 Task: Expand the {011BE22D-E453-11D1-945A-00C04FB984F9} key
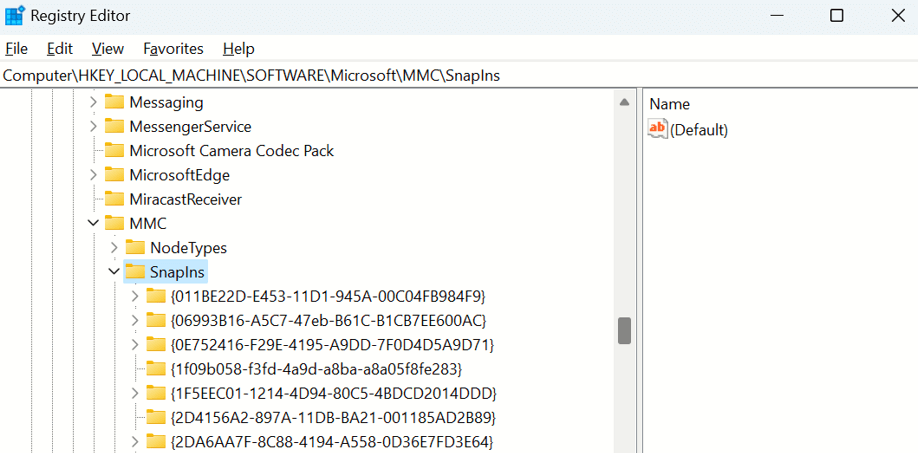pos(135,296)
